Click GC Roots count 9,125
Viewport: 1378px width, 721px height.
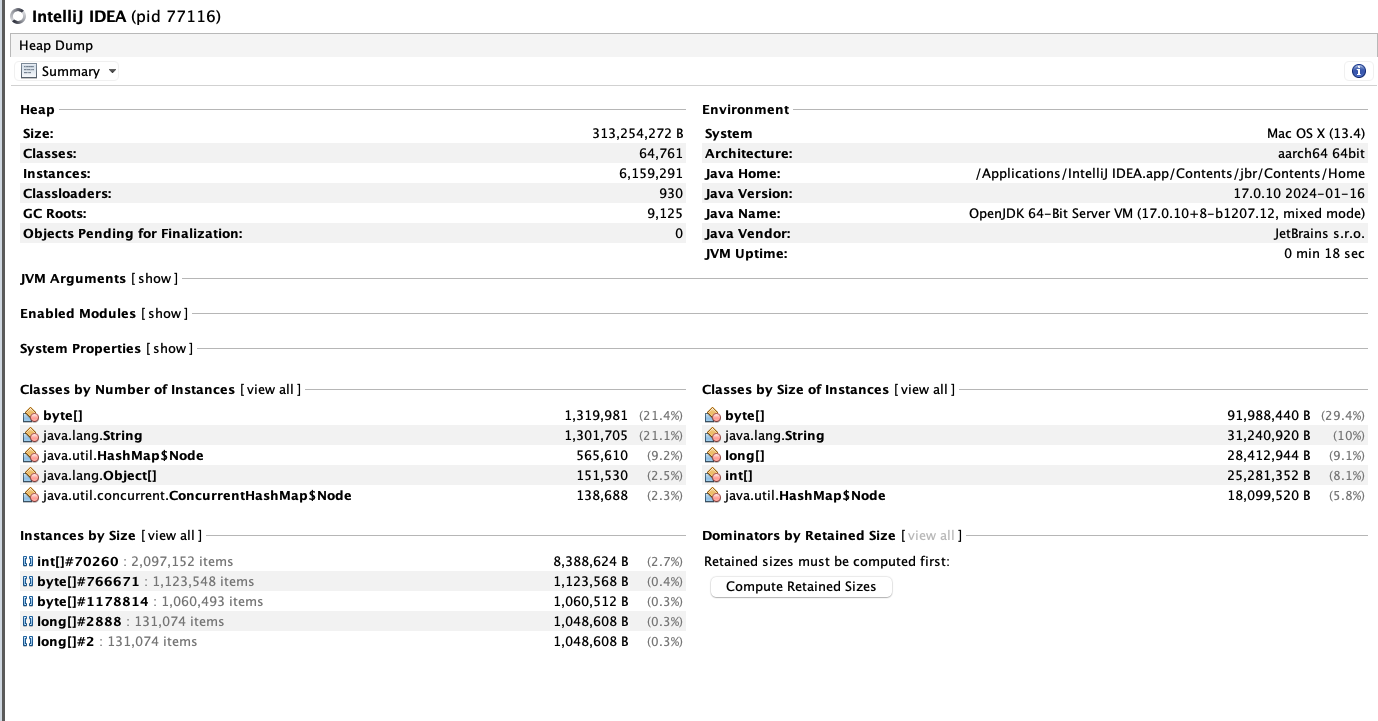665,213
